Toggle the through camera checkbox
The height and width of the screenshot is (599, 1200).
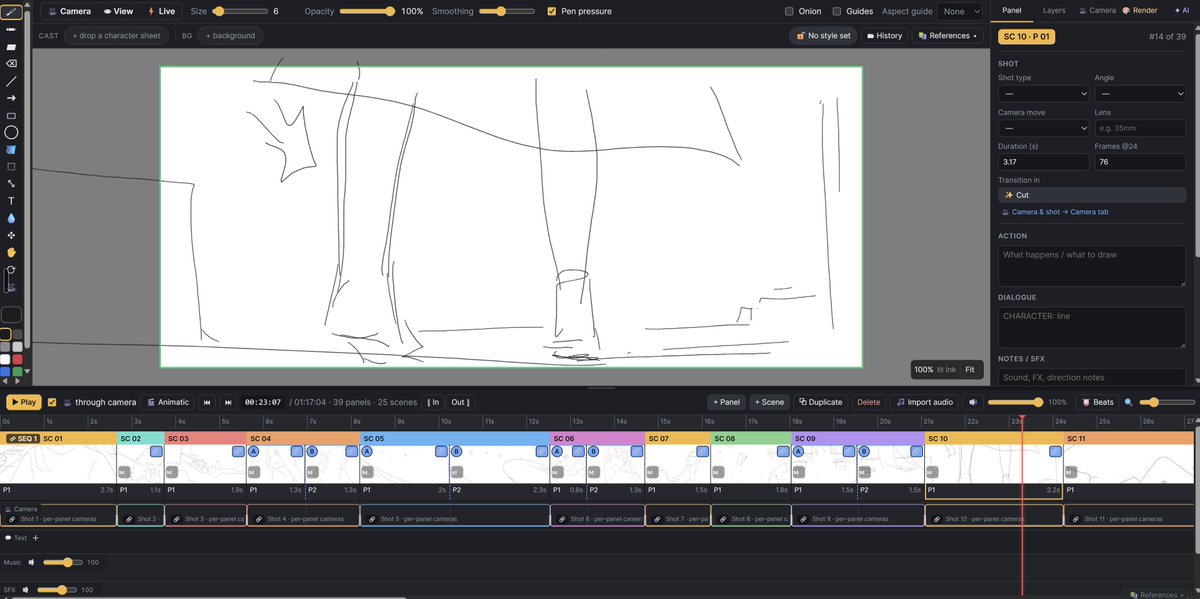(52, 402)
